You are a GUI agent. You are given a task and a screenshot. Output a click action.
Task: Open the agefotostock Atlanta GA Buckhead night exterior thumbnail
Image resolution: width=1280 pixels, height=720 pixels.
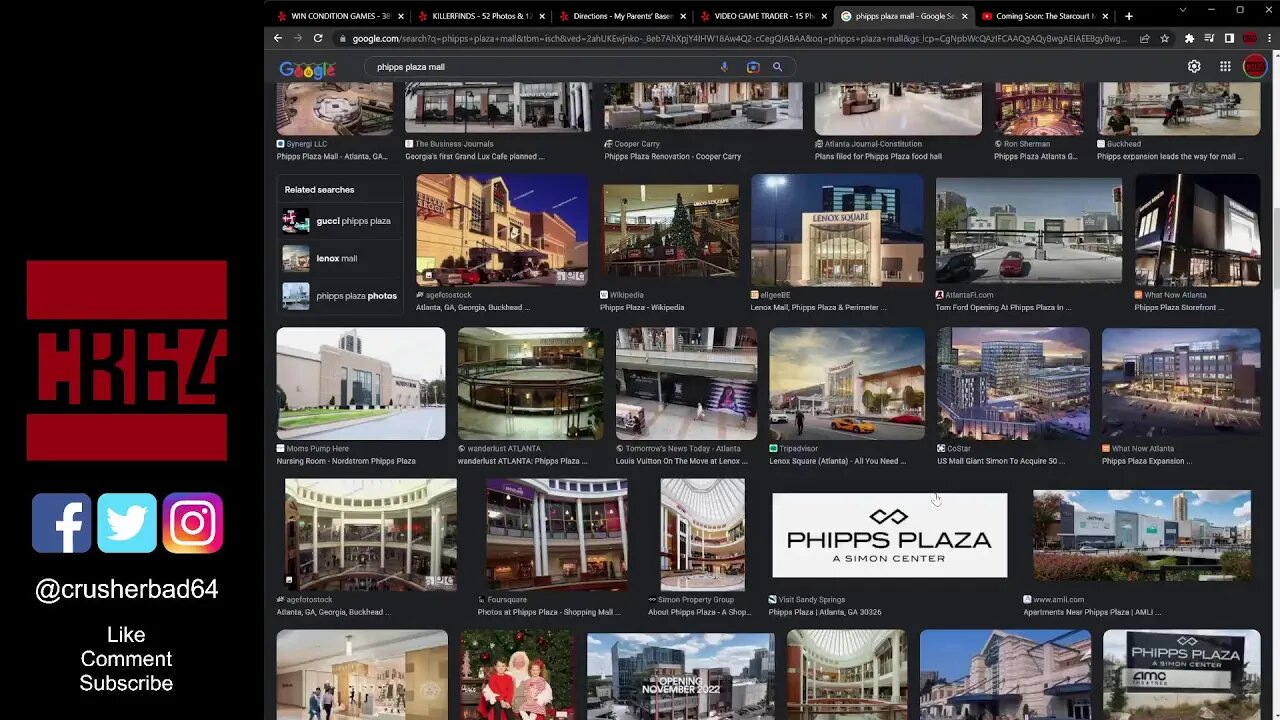[502, 230]
